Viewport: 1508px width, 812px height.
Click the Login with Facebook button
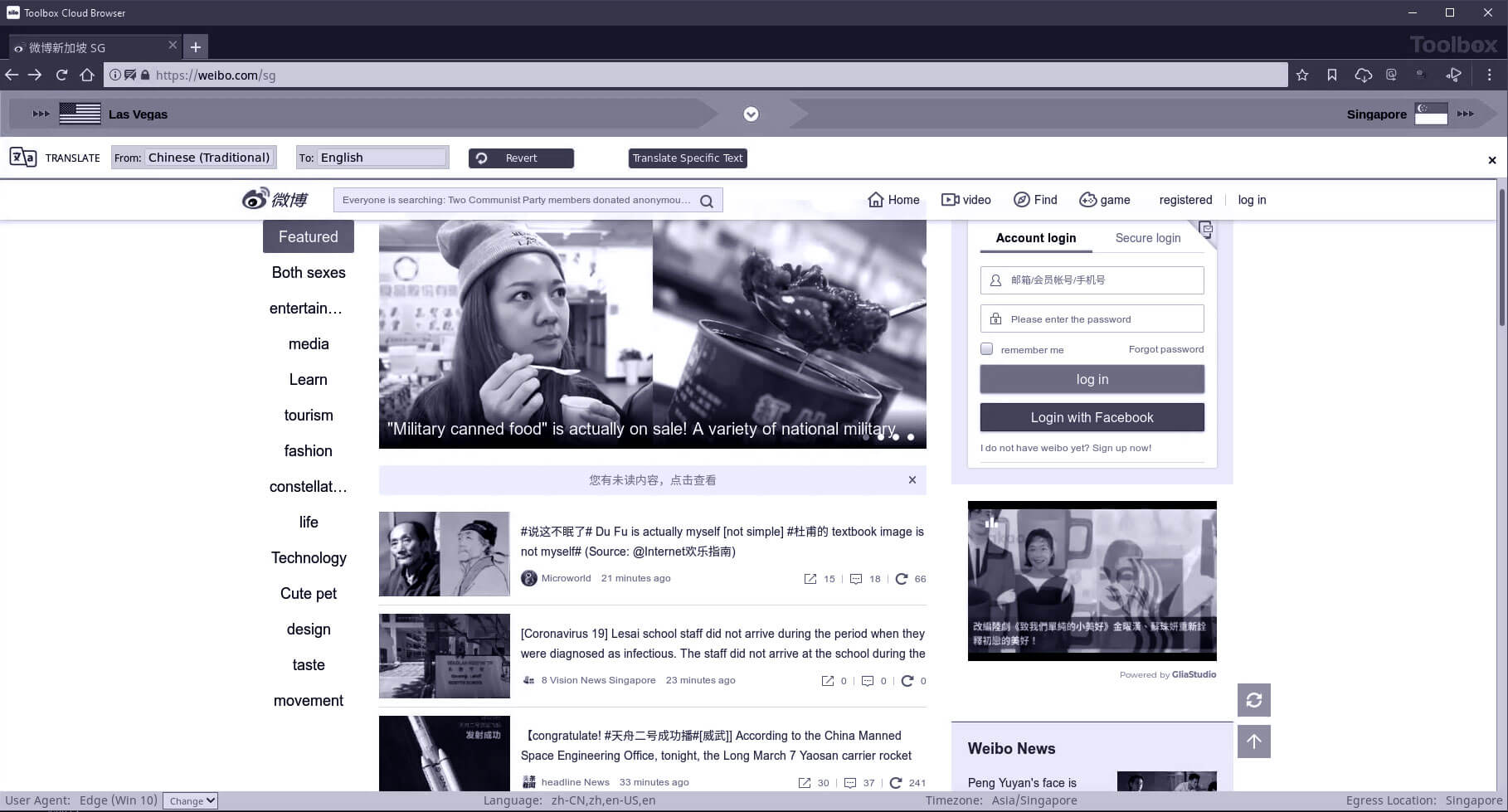click(1092, 418)
